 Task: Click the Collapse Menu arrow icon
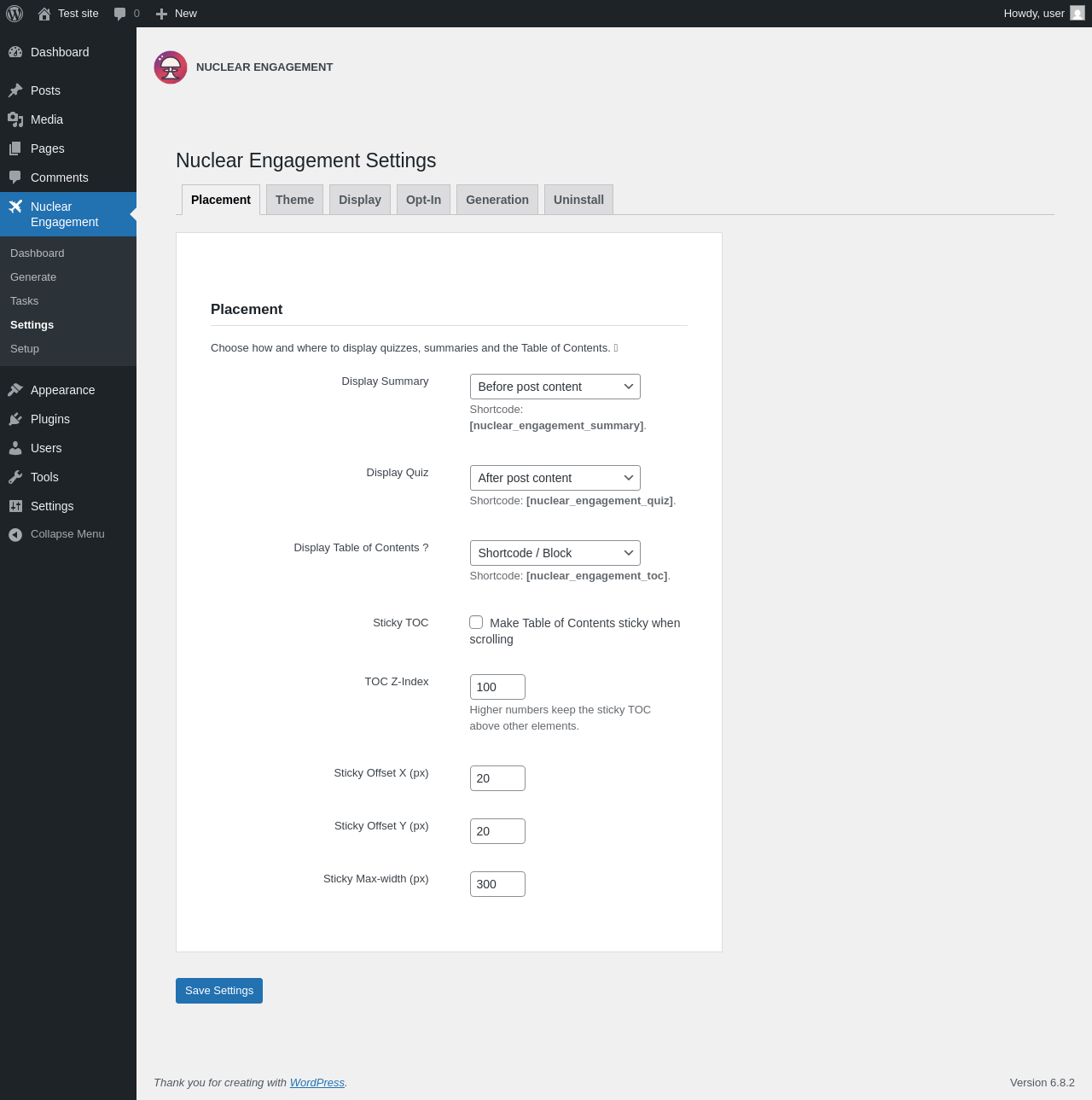(x=15, y=534)
